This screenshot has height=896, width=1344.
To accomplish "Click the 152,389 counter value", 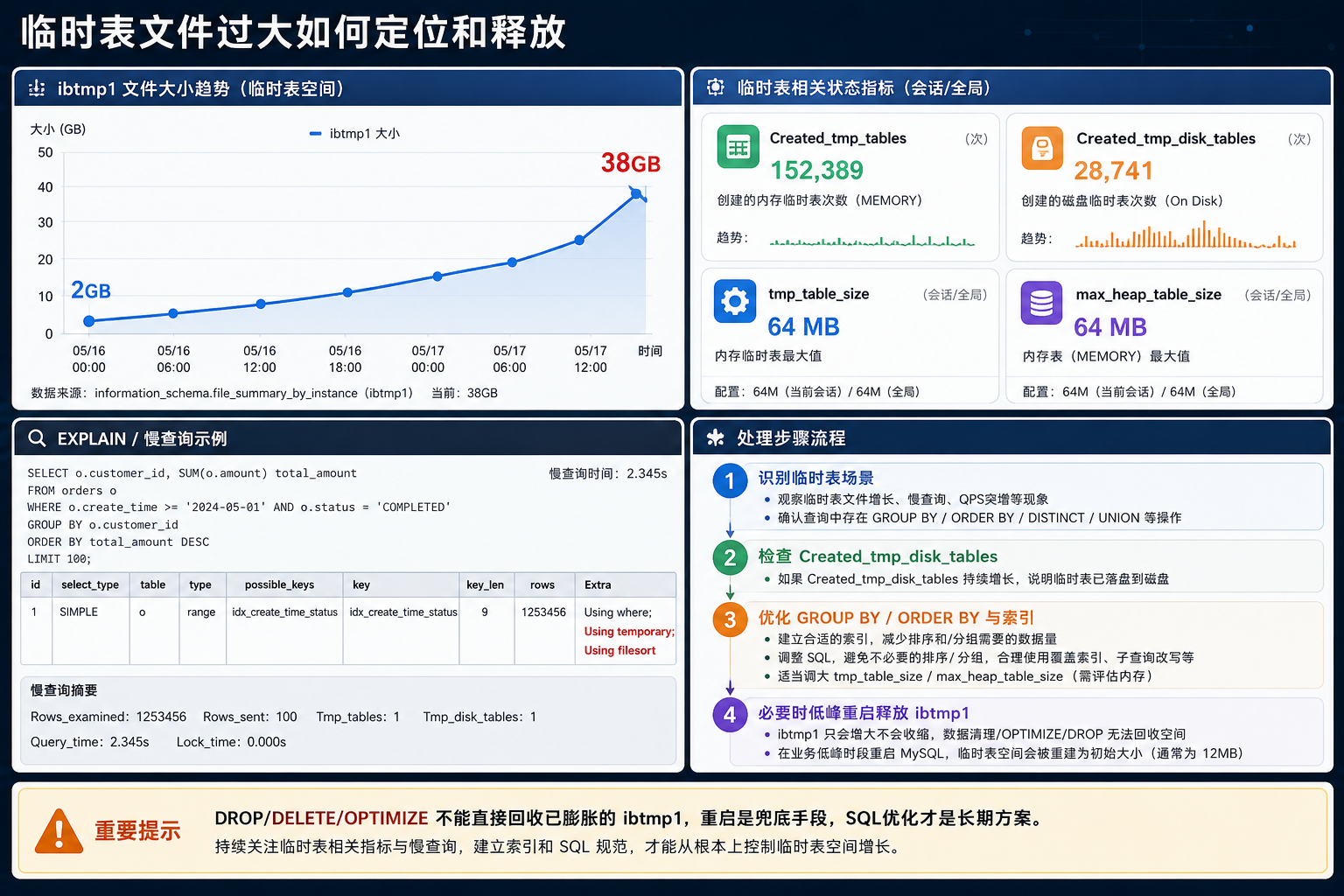I will 816,170.
